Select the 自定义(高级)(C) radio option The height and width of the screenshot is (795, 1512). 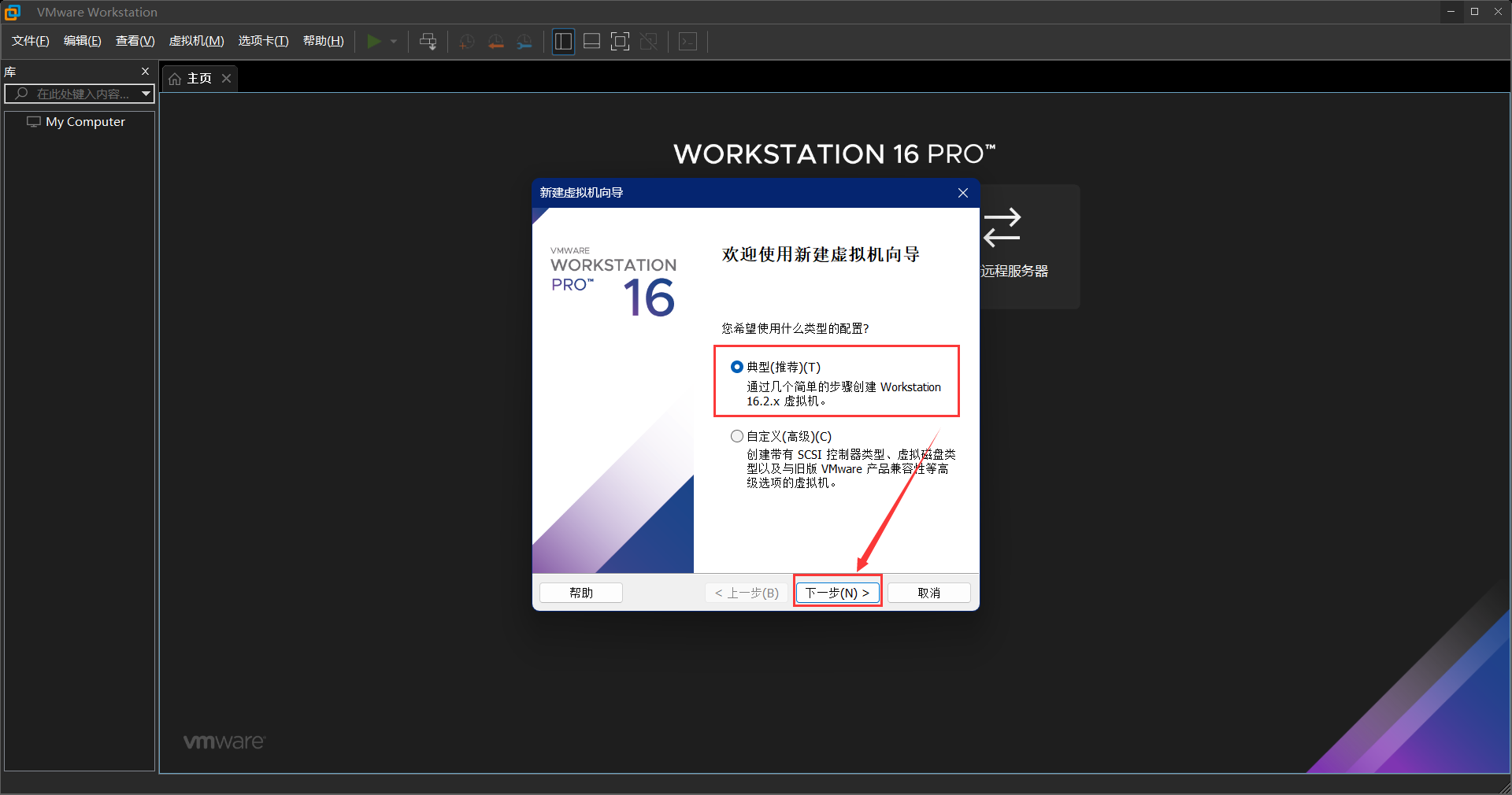click(737, 436)
